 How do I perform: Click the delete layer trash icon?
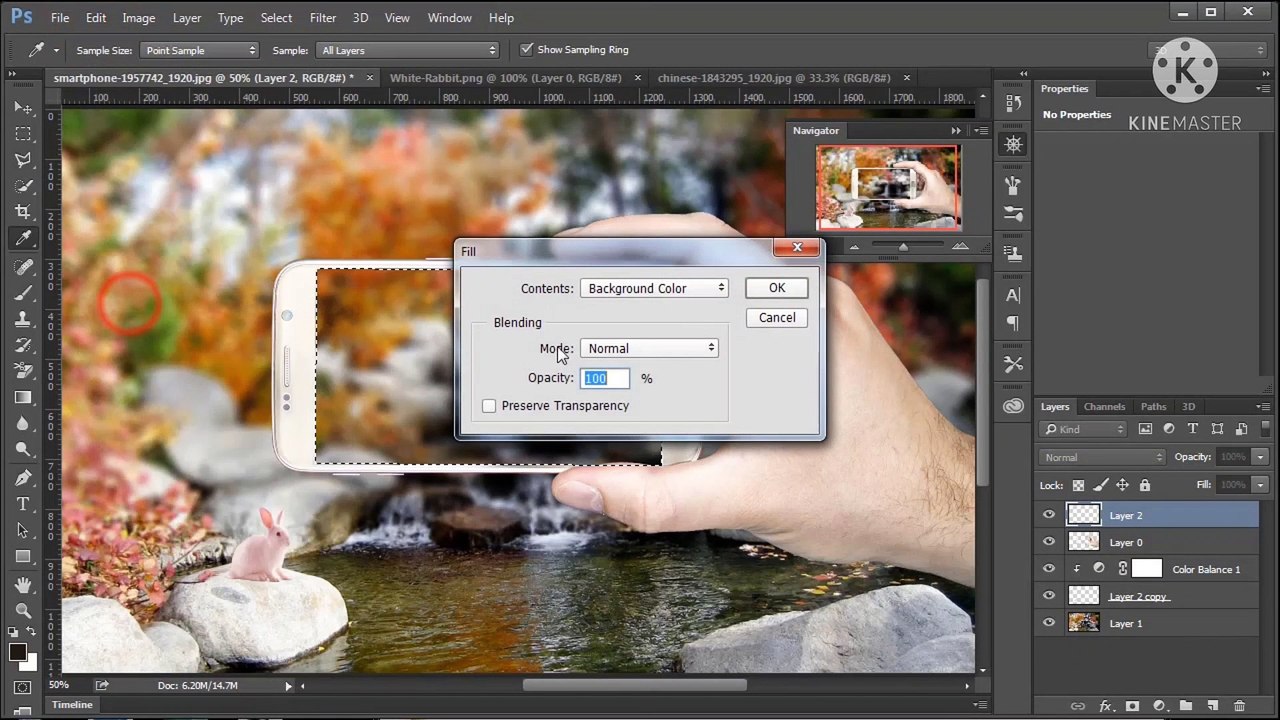[1239, 706]
